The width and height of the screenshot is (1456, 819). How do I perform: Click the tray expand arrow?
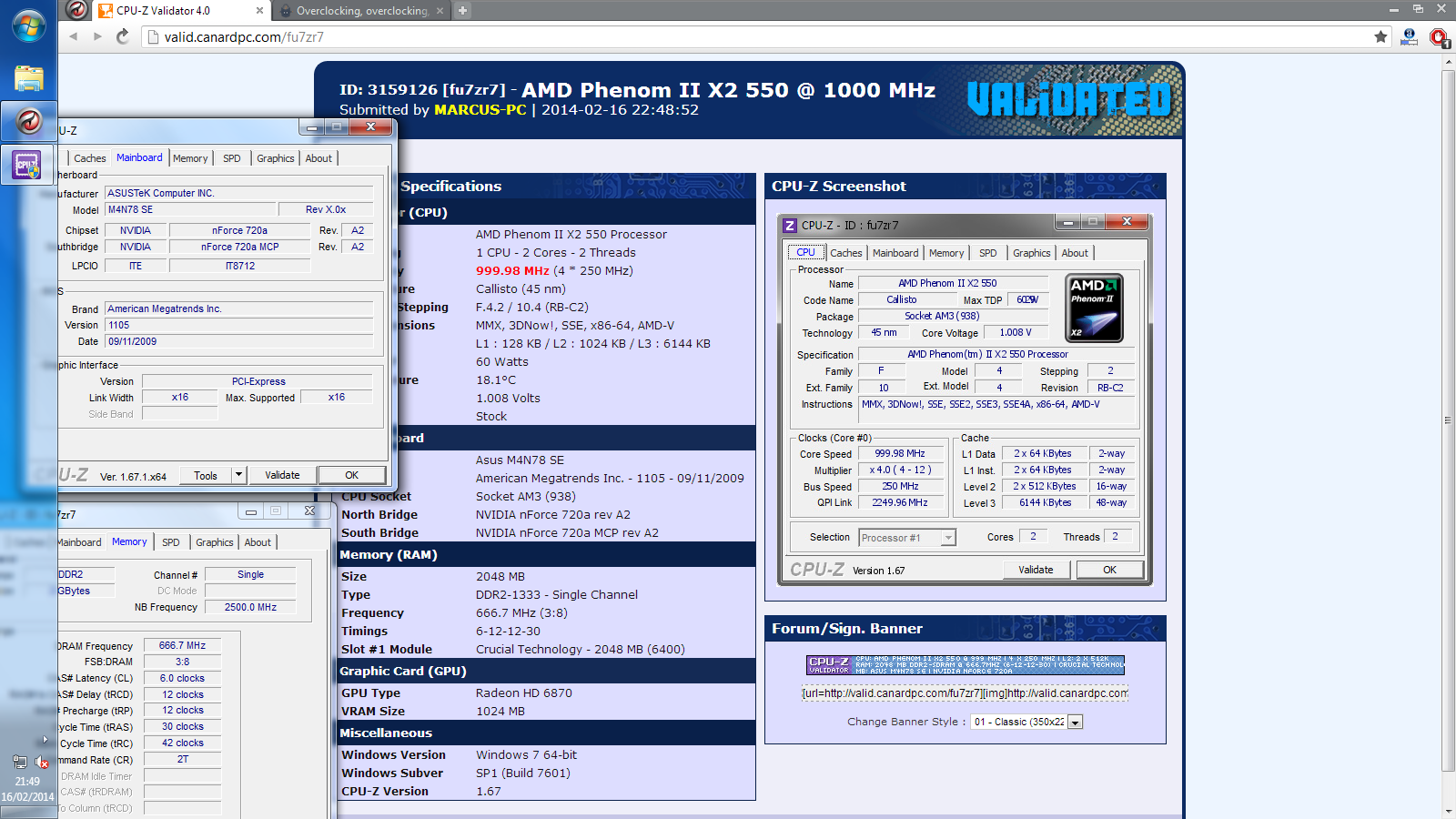[45, 739]
